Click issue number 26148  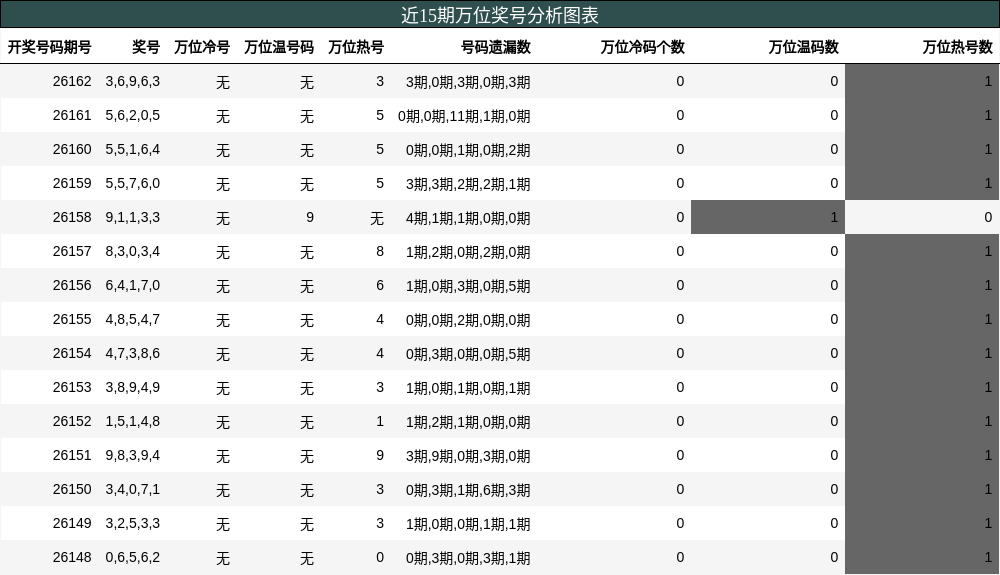click(72, 557)
